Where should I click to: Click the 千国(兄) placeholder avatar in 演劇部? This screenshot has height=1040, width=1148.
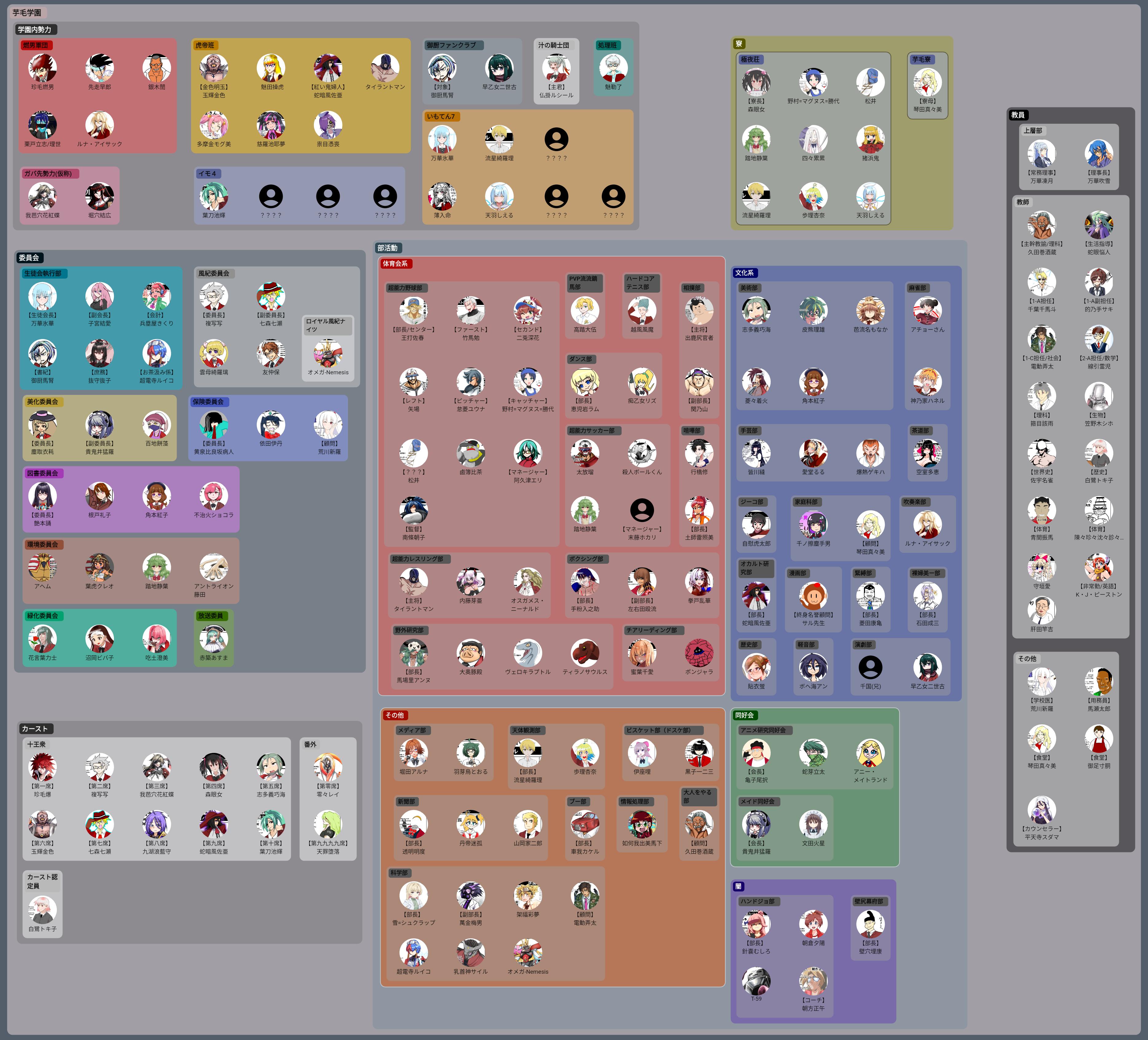point(870,667)
